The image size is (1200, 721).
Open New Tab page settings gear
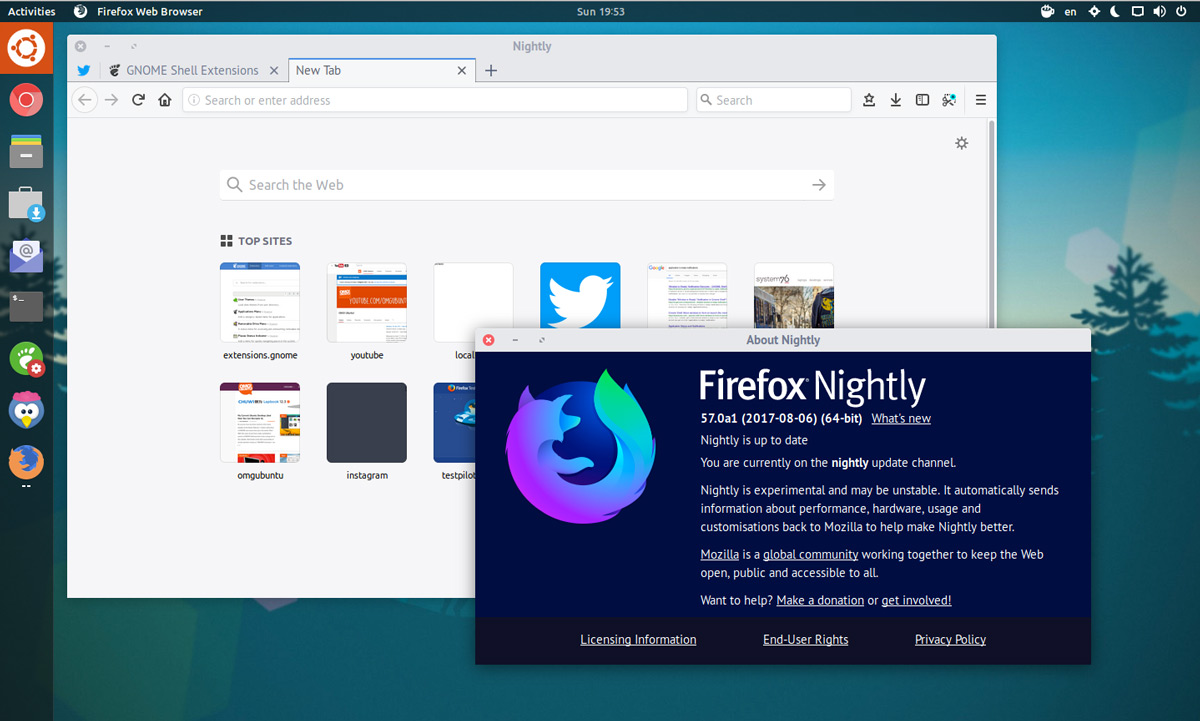pos(962,143)
